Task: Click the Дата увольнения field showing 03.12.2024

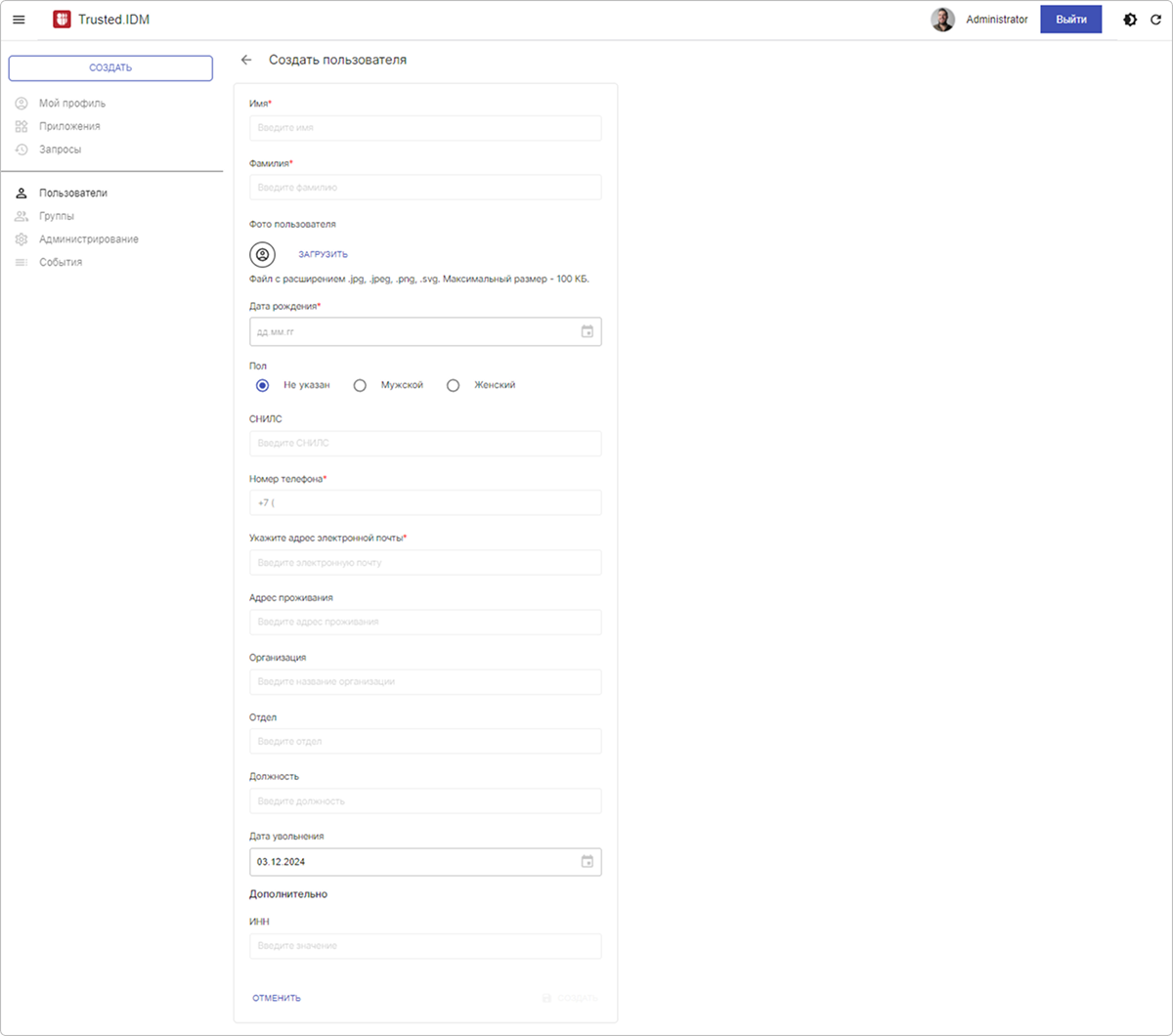Action: (x=425, y=861)
